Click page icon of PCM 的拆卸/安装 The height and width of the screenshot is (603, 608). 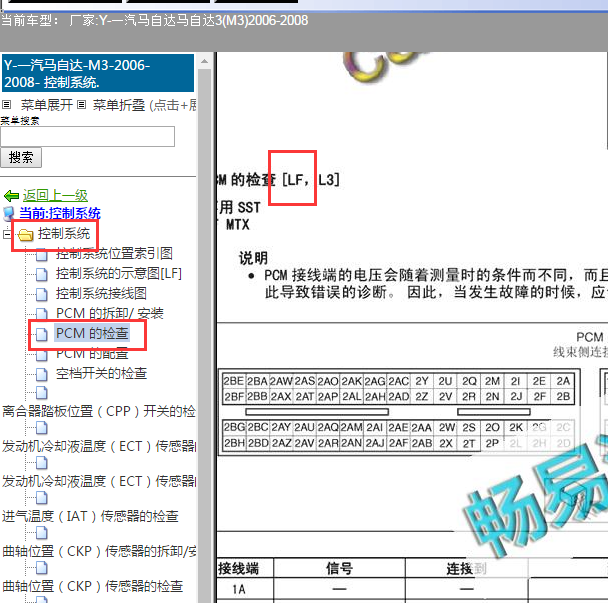[42, 314]
